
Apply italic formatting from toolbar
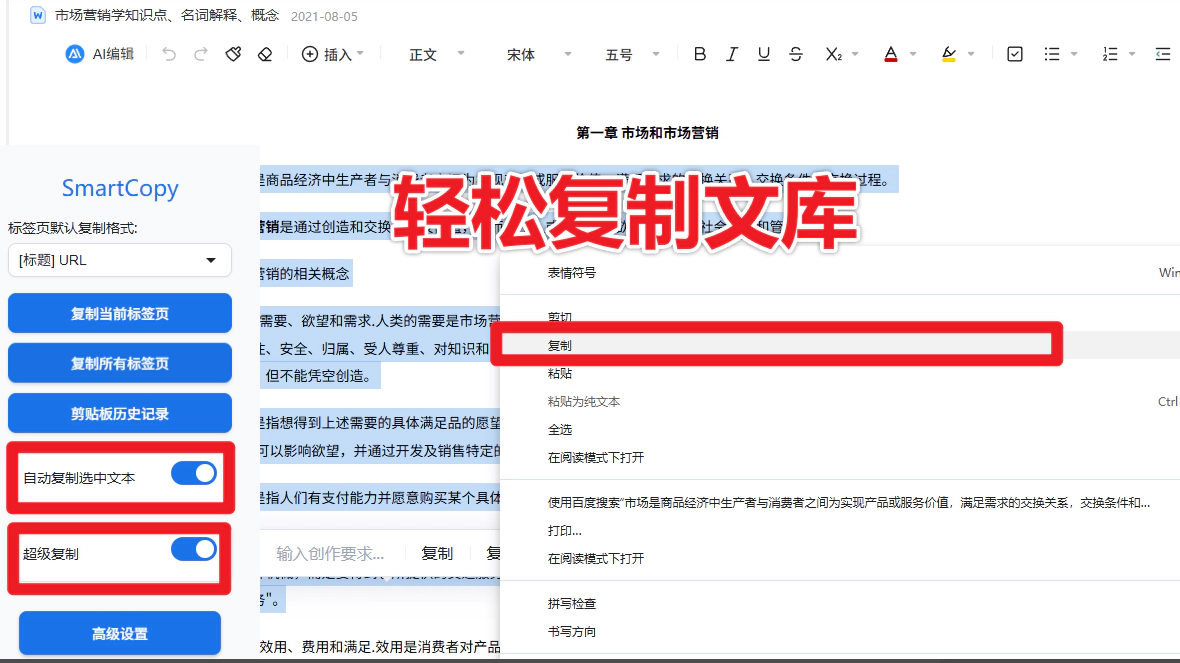tap(732, 54)
